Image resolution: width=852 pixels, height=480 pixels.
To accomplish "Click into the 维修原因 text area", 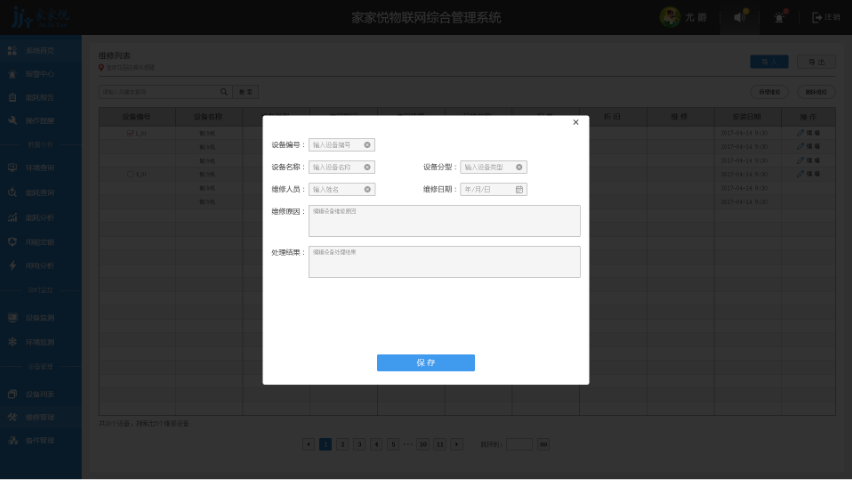I will [444, 221].
